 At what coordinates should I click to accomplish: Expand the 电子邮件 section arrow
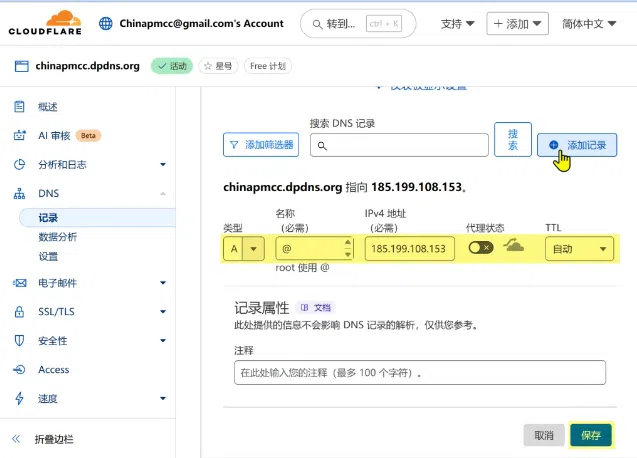163,283
